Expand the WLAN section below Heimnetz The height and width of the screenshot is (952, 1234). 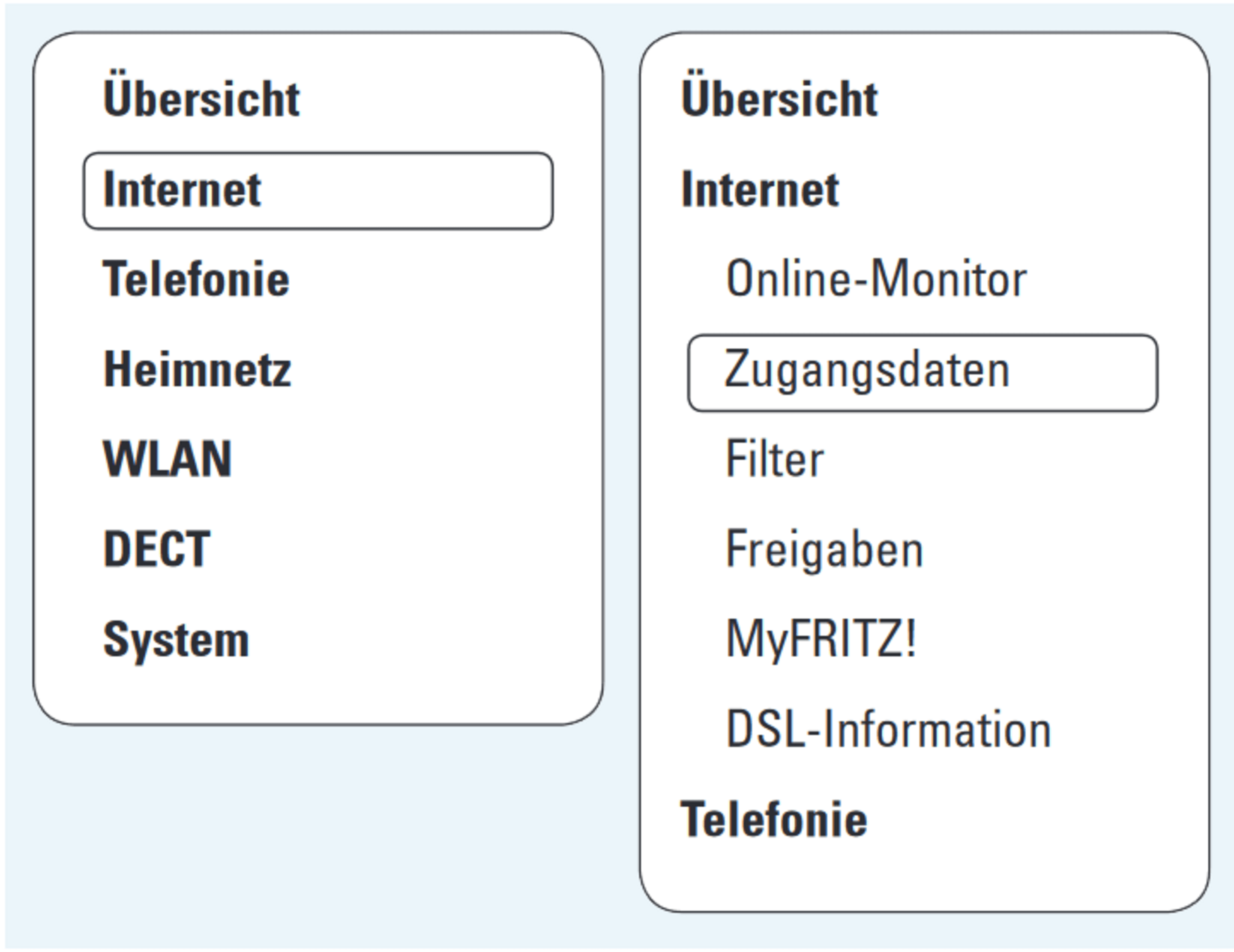click(167, 459)
